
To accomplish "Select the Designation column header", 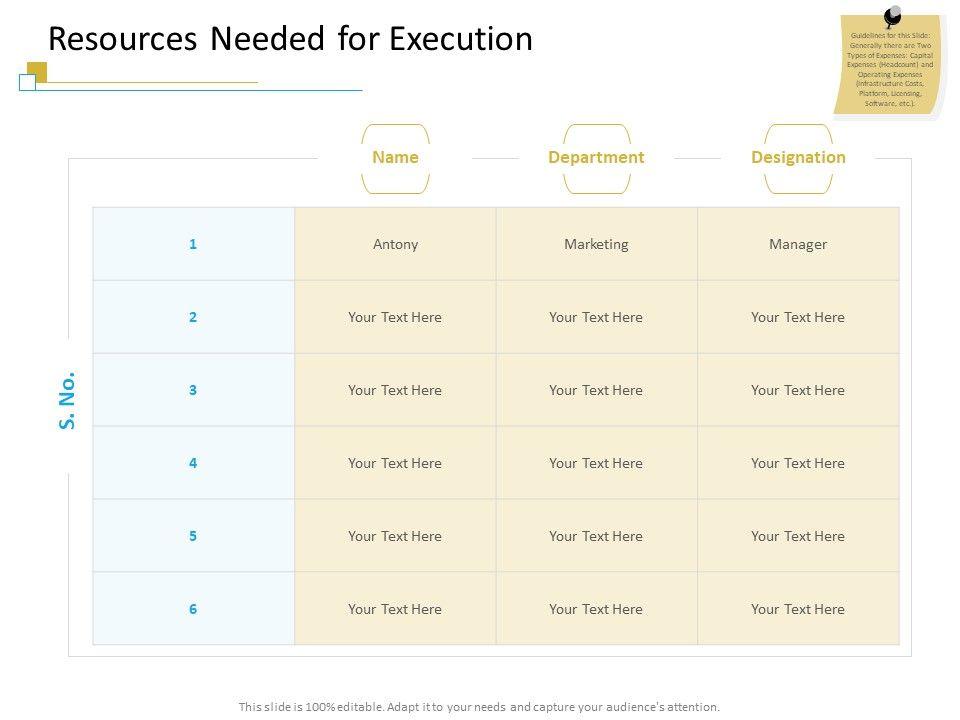I will (798, 157).
